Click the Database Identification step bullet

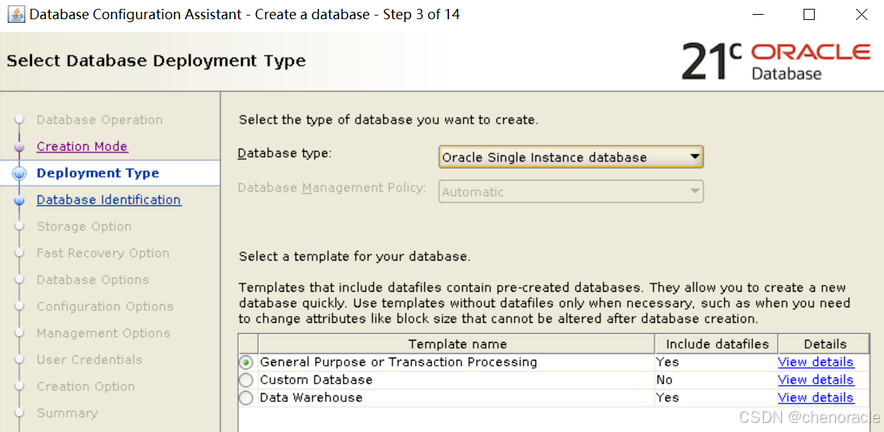(20, 200)
